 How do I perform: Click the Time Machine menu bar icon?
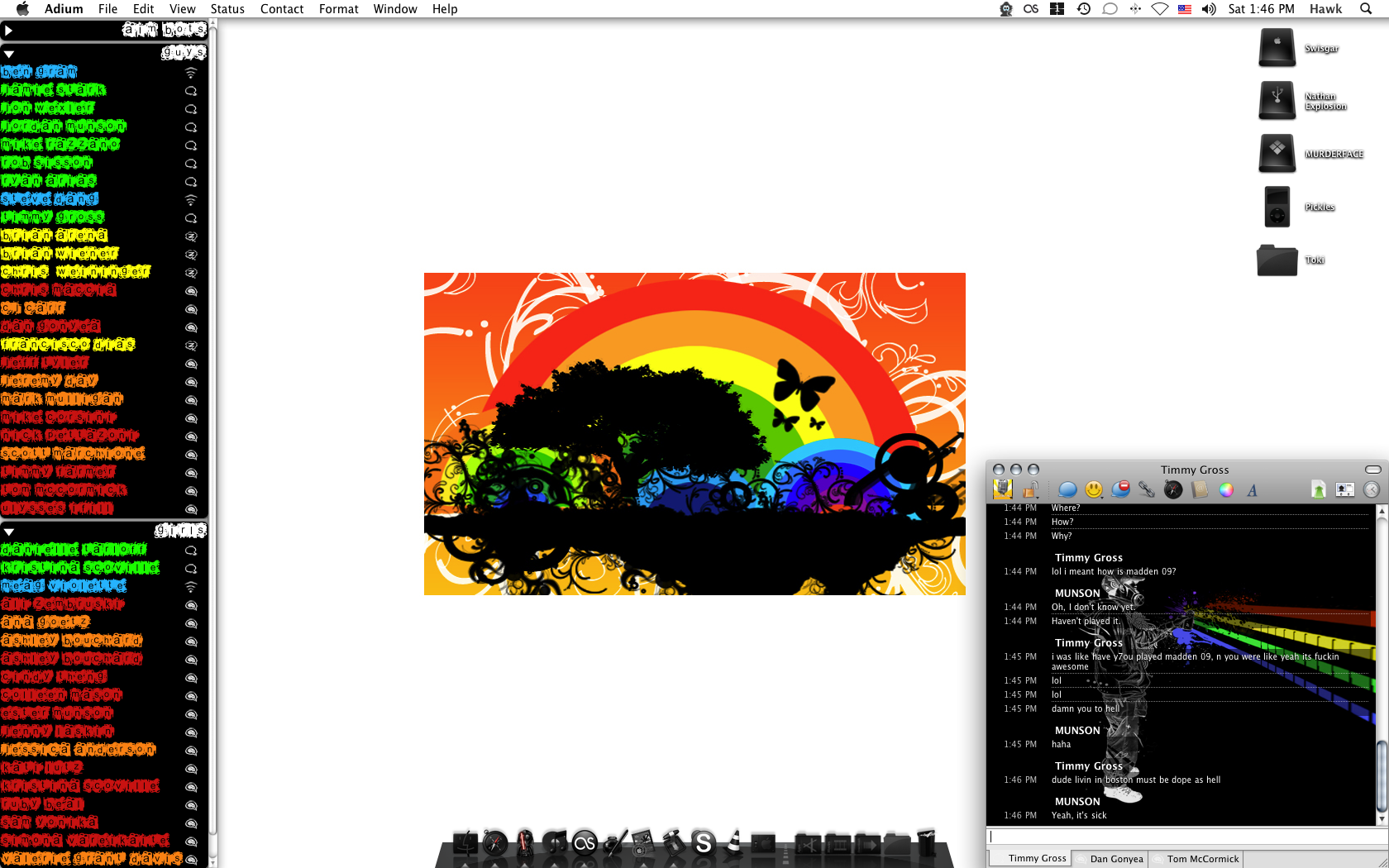point(1083,9)
